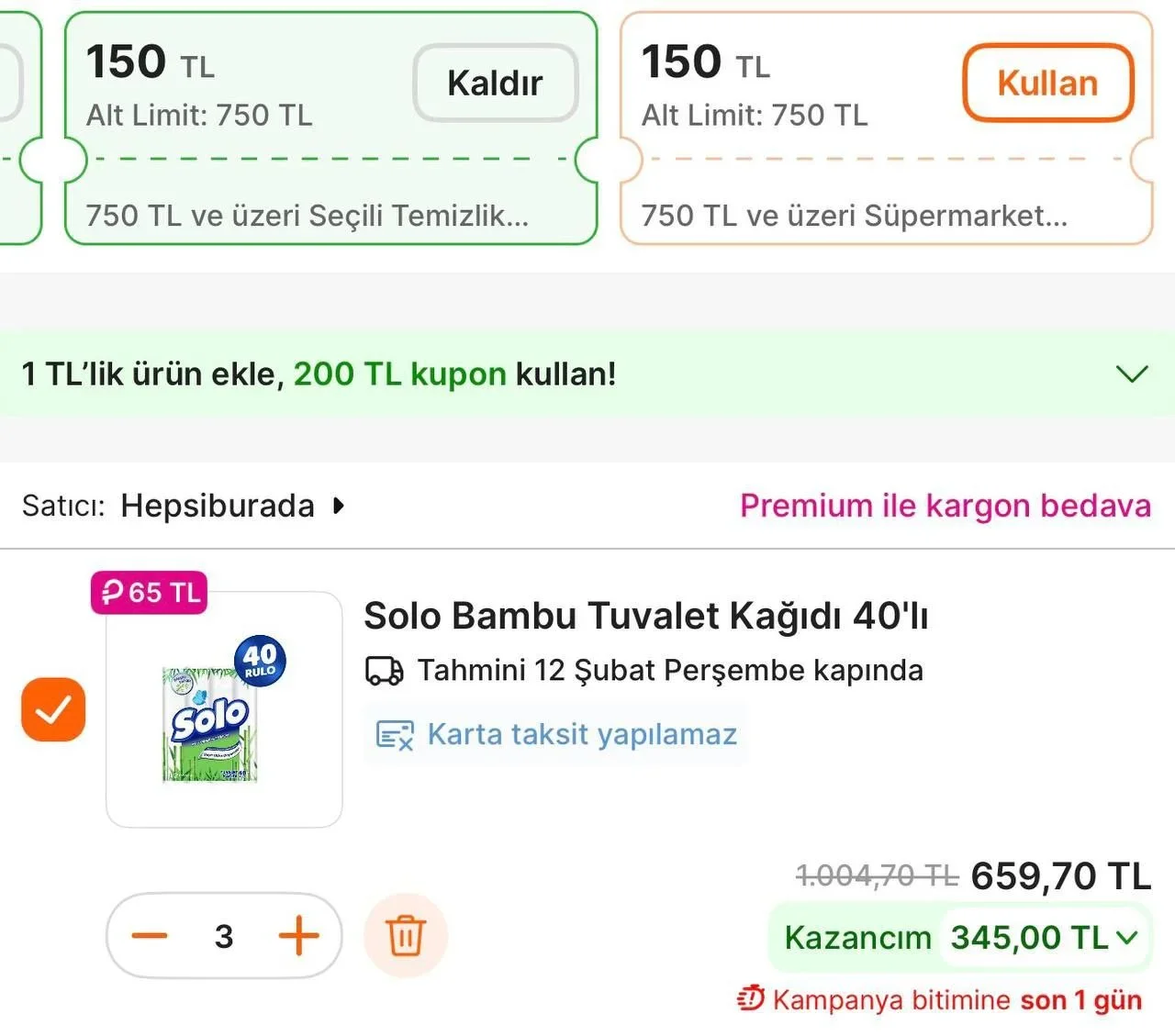The height and width of the screenshot is (1036, 1175).
Task: Click the card installment unavailable icon
Action: click(395, 735)
